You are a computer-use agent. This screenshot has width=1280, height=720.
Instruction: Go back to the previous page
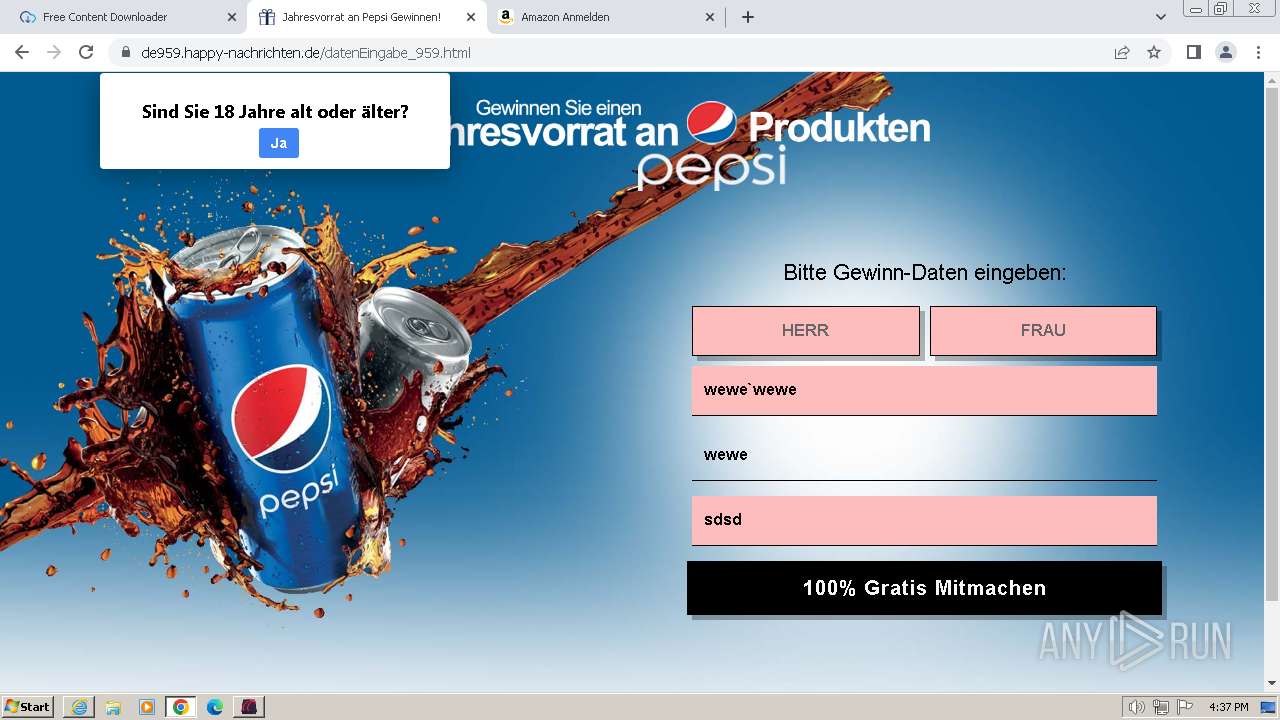point(22,52)
